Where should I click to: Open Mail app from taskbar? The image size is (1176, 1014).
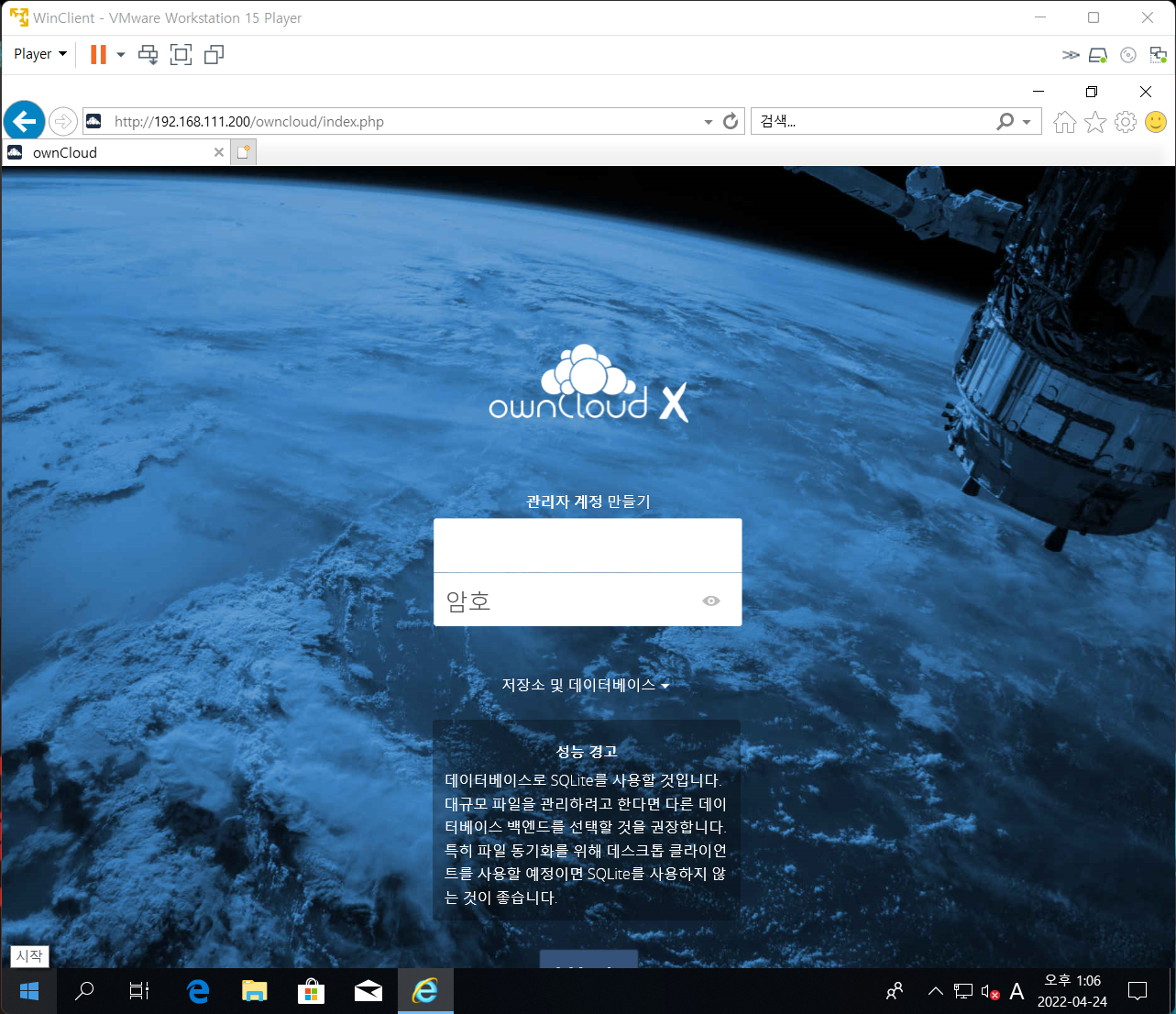pyautogui.click(x=368, y=991)
